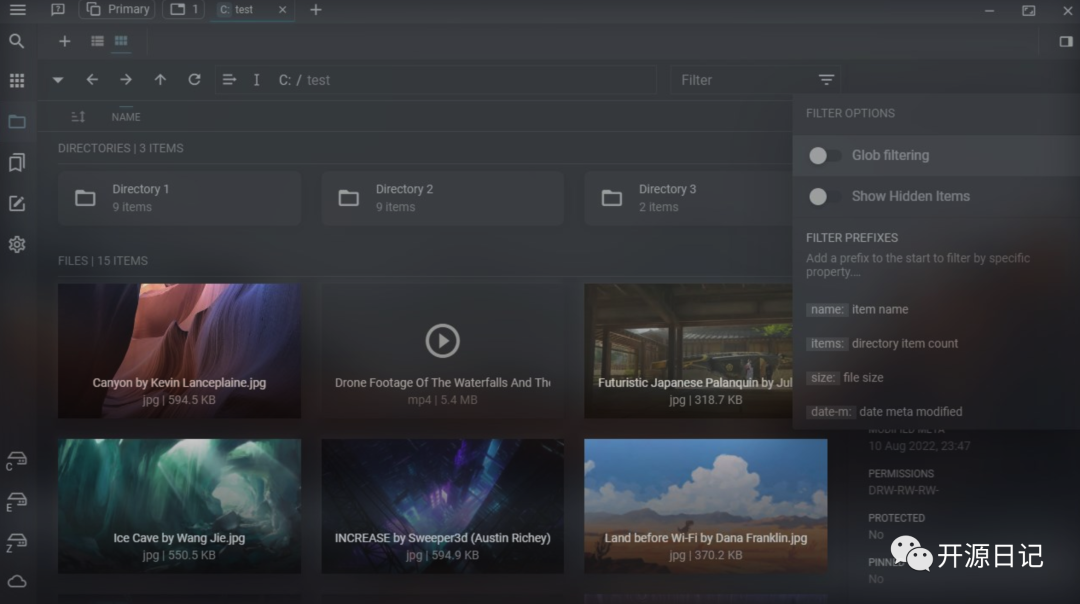Click the test path segment
Screen dimensions: 1080x604
(x=318, y=80)
